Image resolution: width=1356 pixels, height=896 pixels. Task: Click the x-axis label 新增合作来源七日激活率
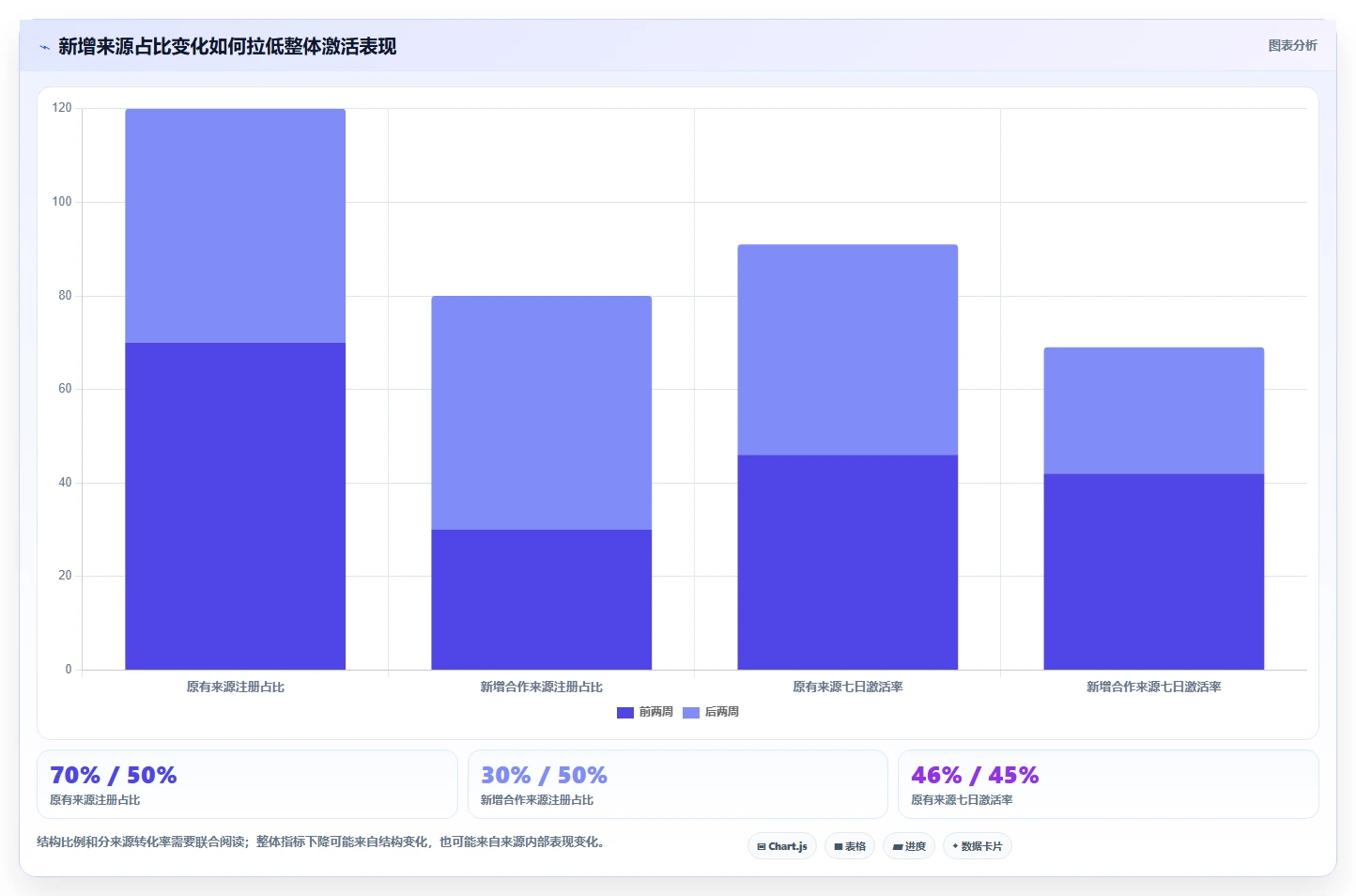(x=1154, y=687)
